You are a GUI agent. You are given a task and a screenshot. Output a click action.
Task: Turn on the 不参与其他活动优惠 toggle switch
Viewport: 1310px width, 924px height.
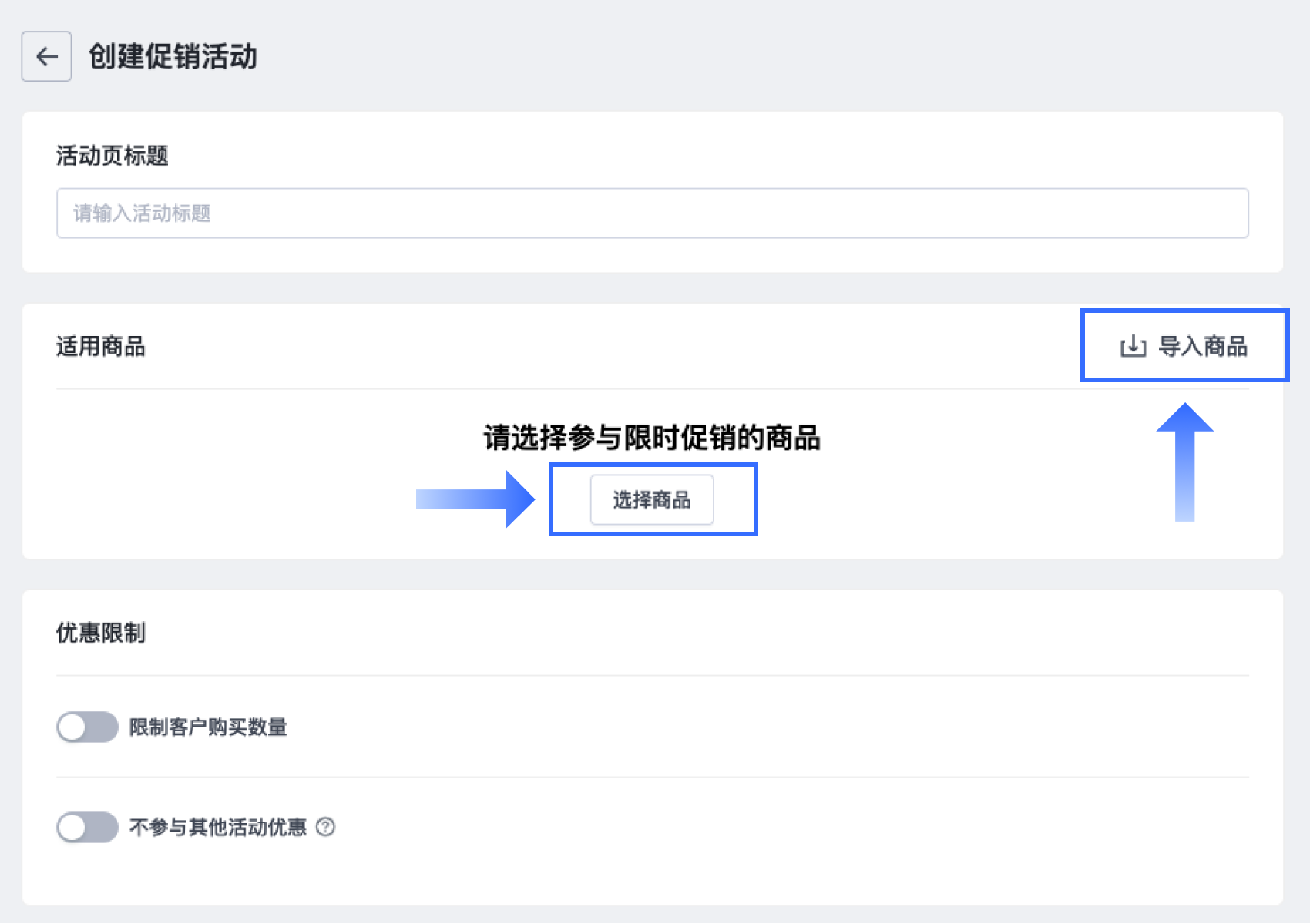(87, 827)
